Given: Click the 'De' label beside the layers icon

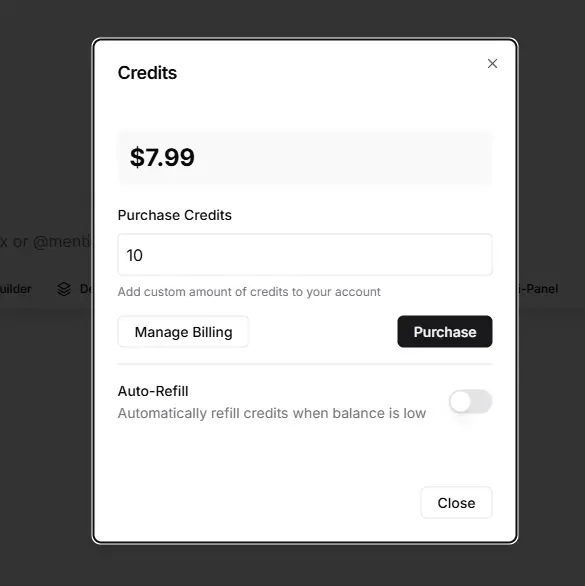Looking at the screenshot, I should click(x=86, y=289).
